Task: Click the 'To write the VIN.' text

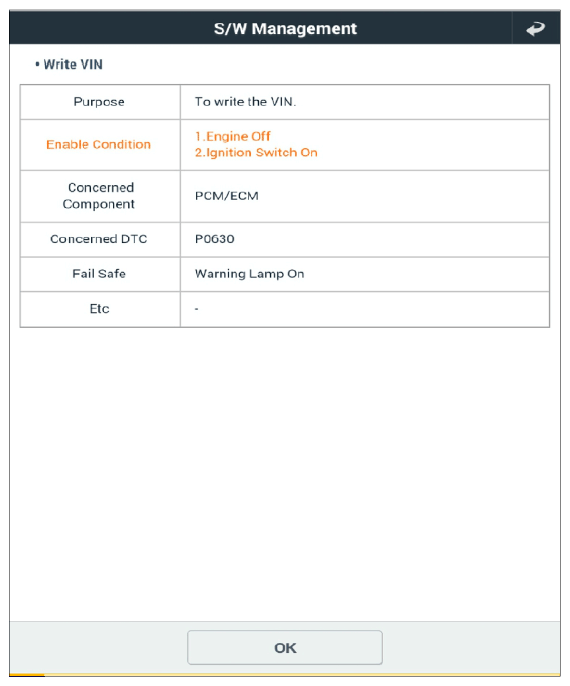Action: 245,102
